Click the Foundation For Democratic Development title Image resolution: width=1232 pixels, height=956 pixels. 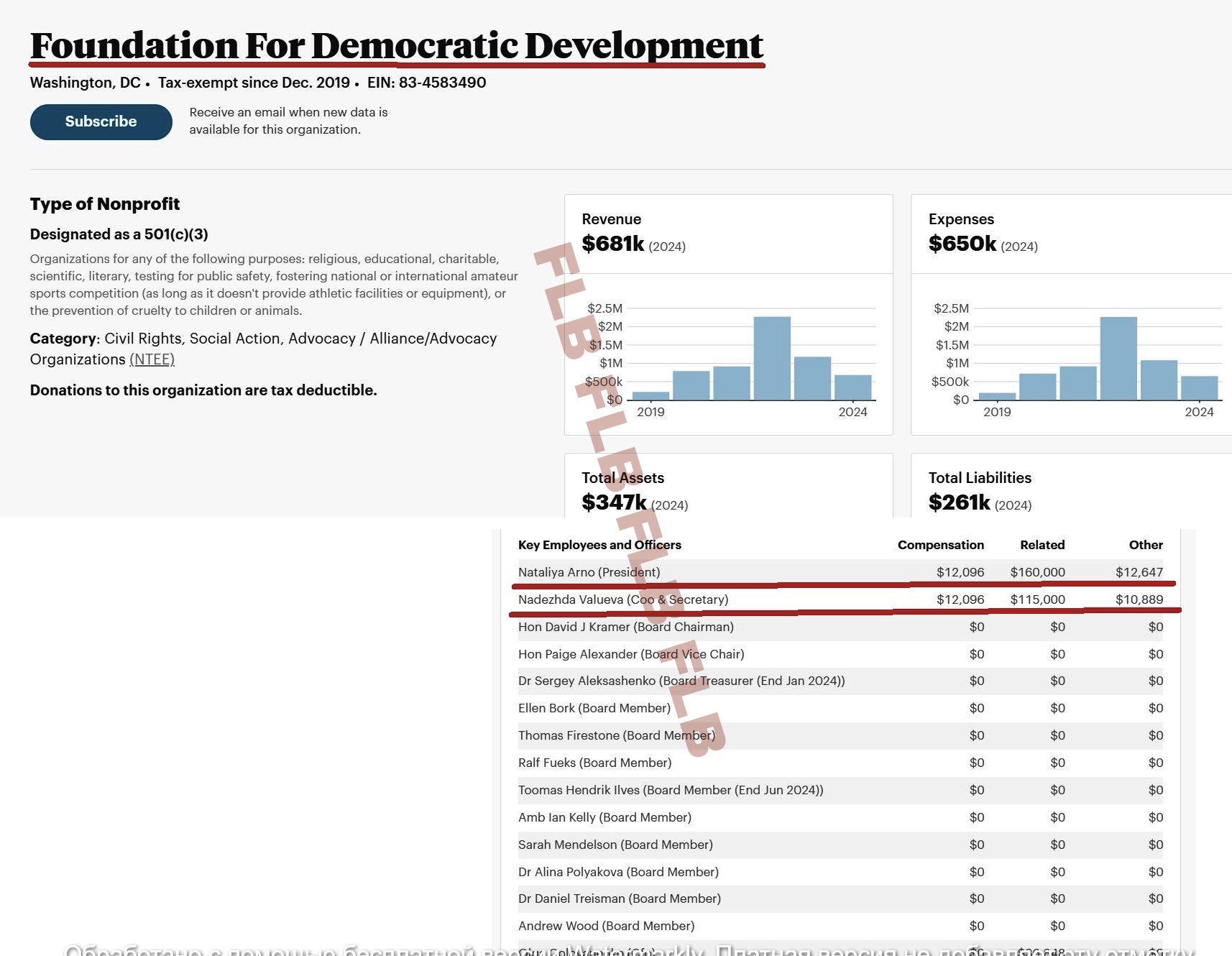coord(396,46)
